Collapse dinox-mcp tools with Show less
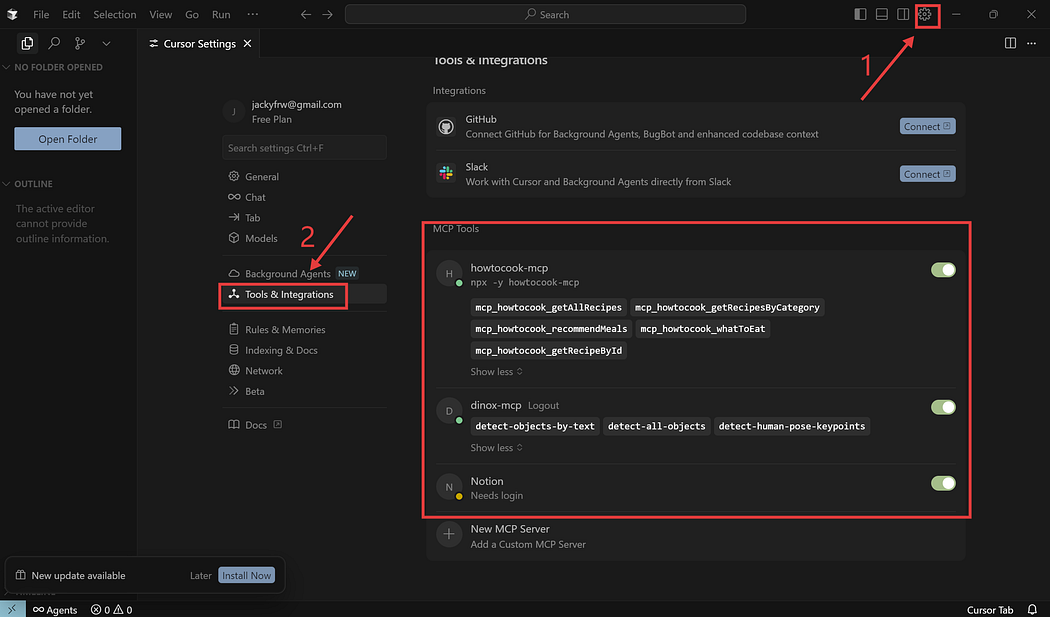Image resolution: width=1050 pixels, height=617 pixels. pyautogui.click(x=496, y=448)
